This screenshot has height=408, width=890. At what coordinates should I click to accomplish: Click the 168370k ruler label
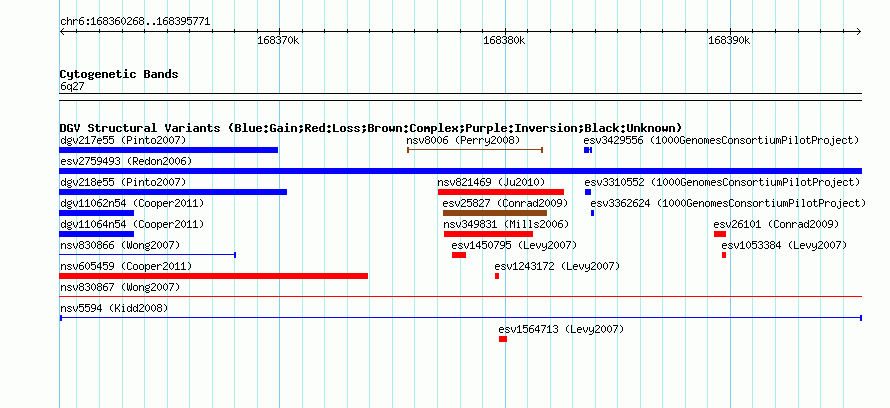point(278,40)
